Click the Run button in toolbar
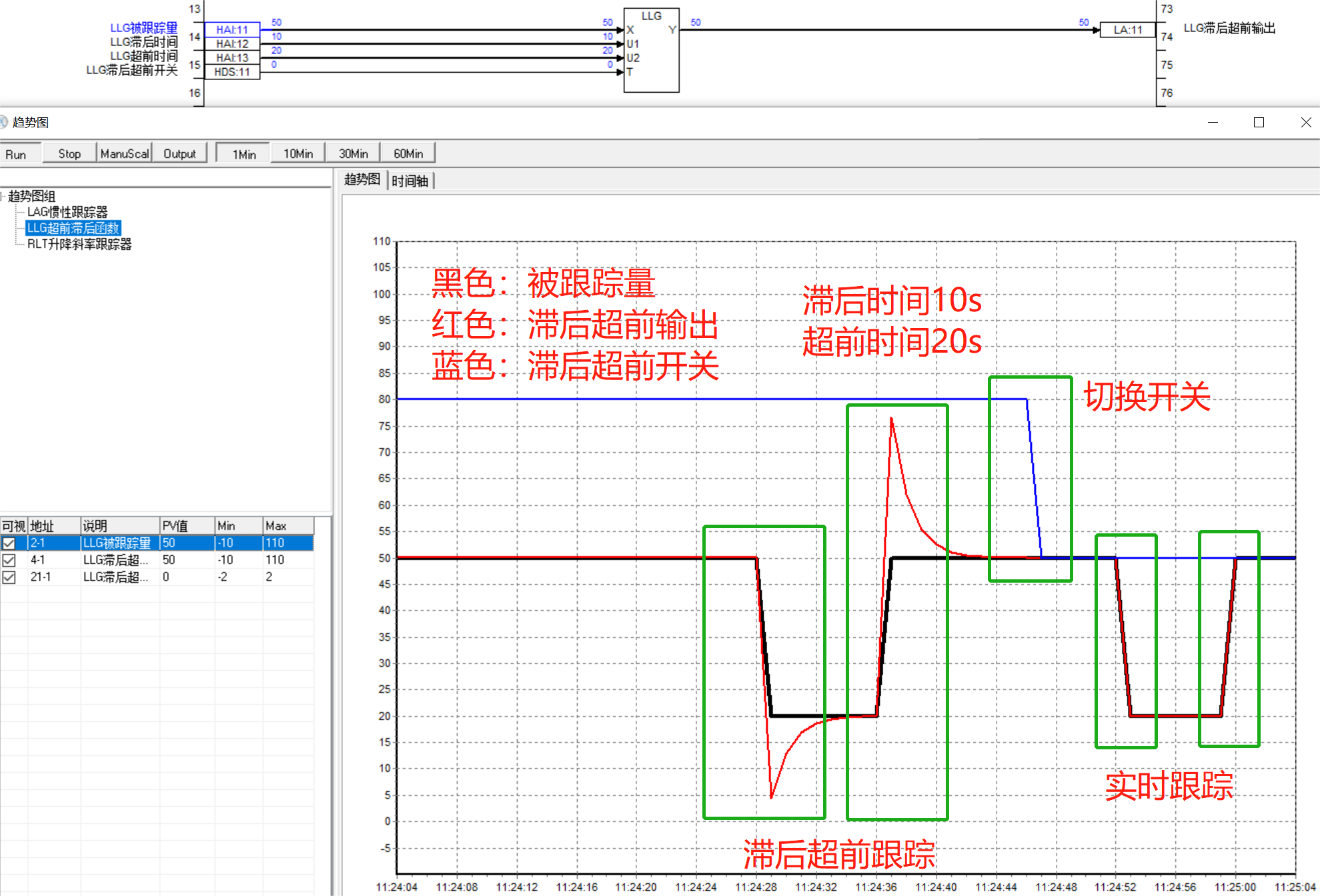This screenshot has height=896, width=1320. click(x=17, y=154)
